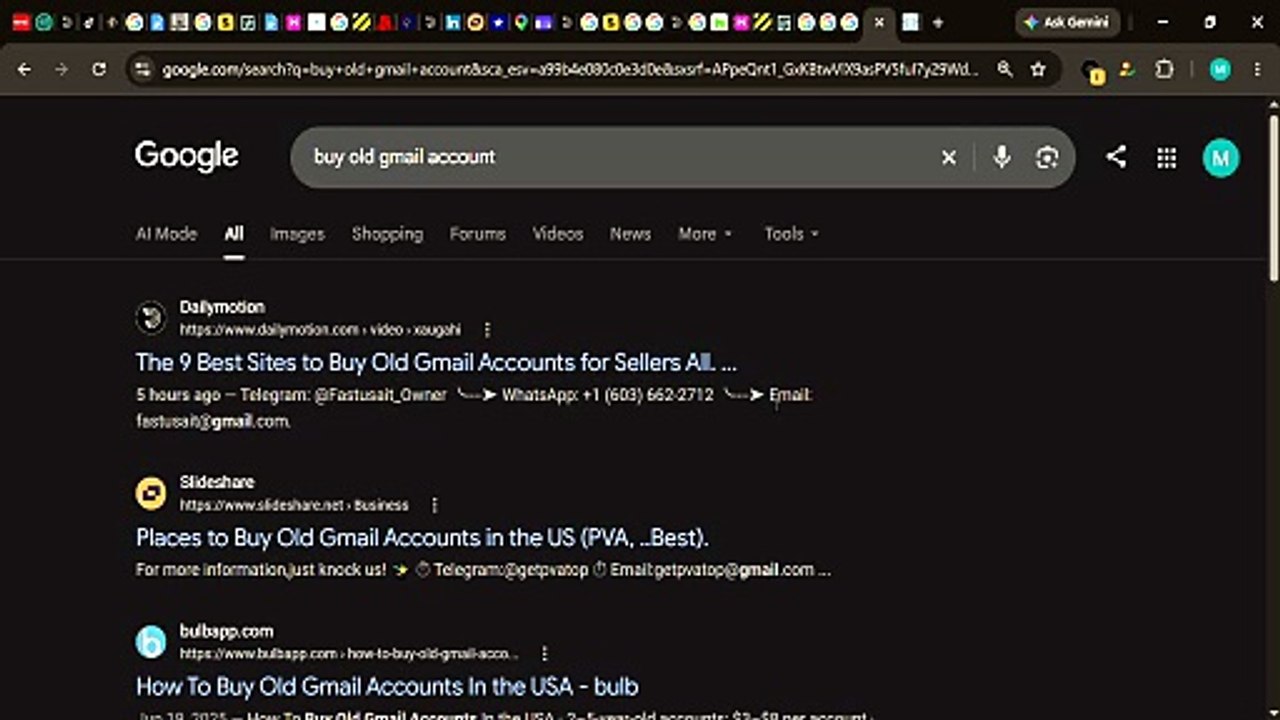Open 'Places to Buy Old Gmail Accounts' result
This screenshot has width=1280, height=720.
422,538
